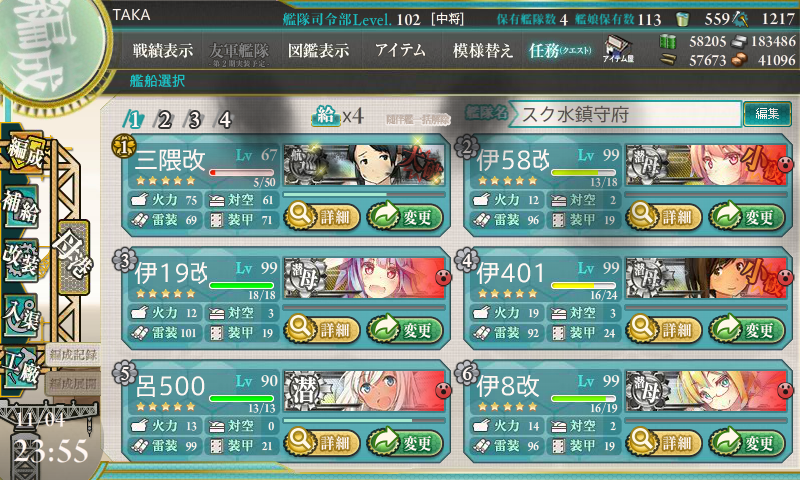Switch to fleet tab 2
800x480 pixels.
click(x=164, y=120)
